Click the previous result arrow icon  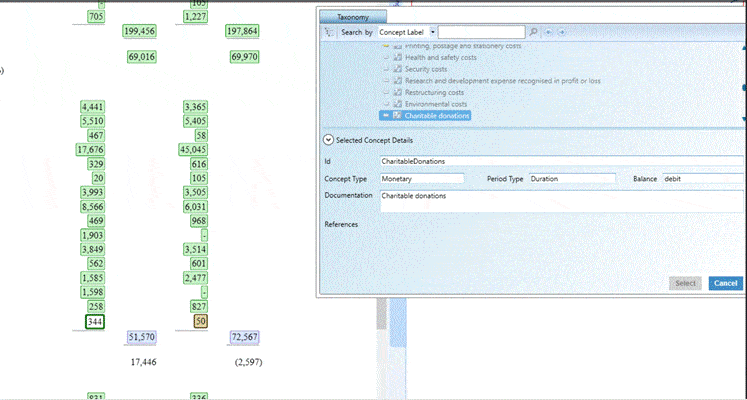pos(549,32)
